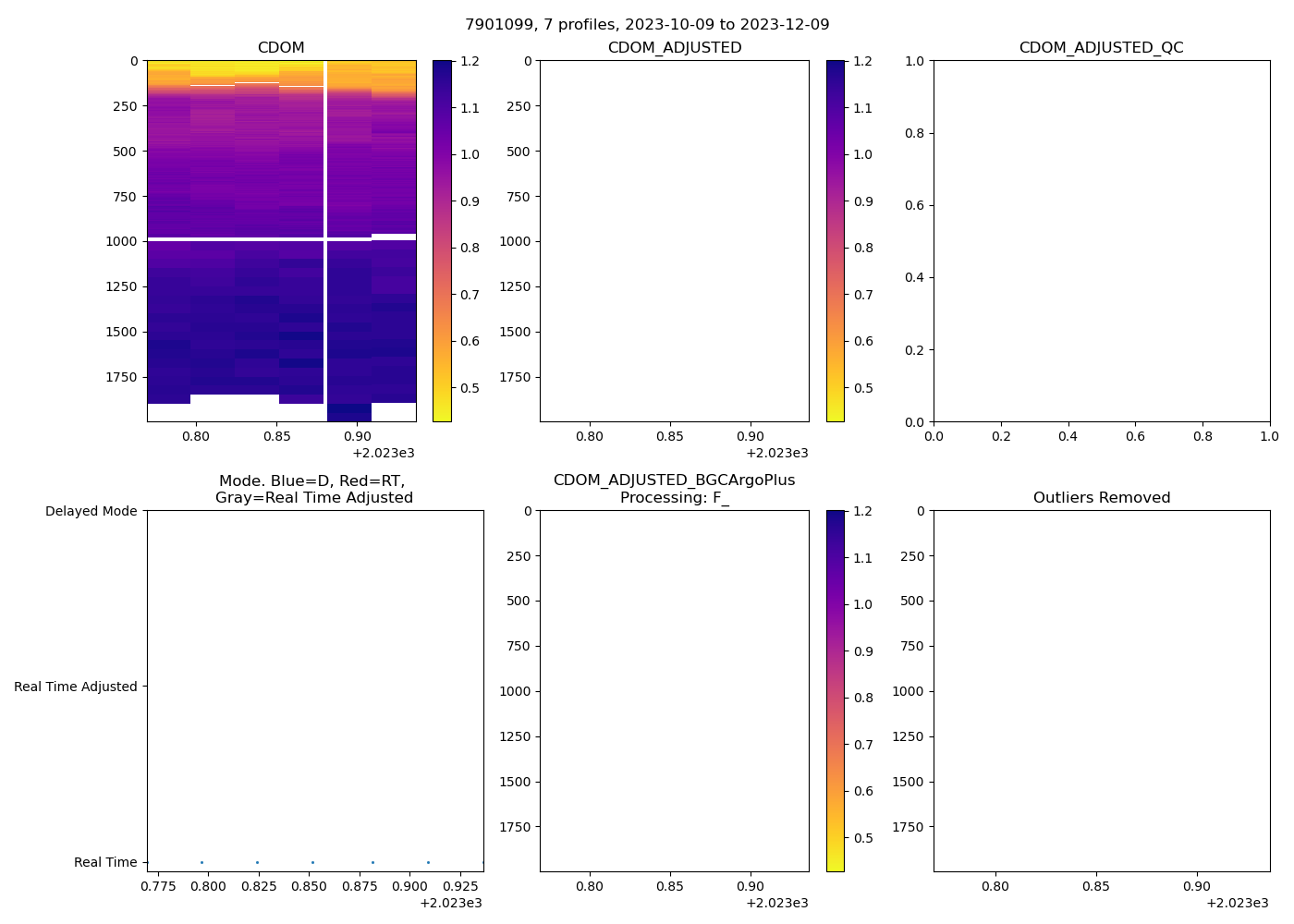Viewport: 1294px width, 924px height.
Task: Click the Real Time axis label
Action: pyautogui.click(x=105, y=862)
